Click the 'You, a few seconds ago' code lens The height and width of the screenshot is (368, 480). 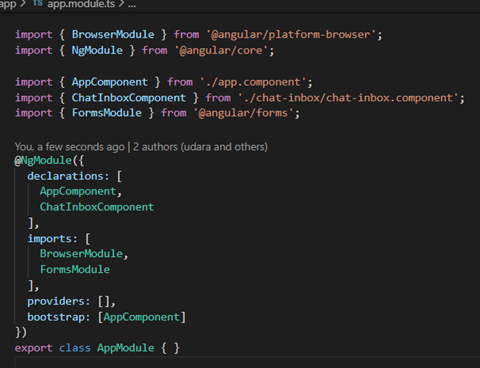(x=70, y=147)
